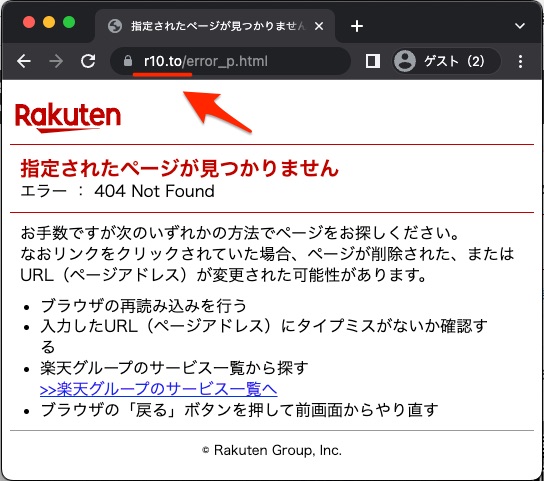Go back using the browser back arrow
The width and height of the screenshot is (544, 481).
pyautogui.click(x=24, y=61)
